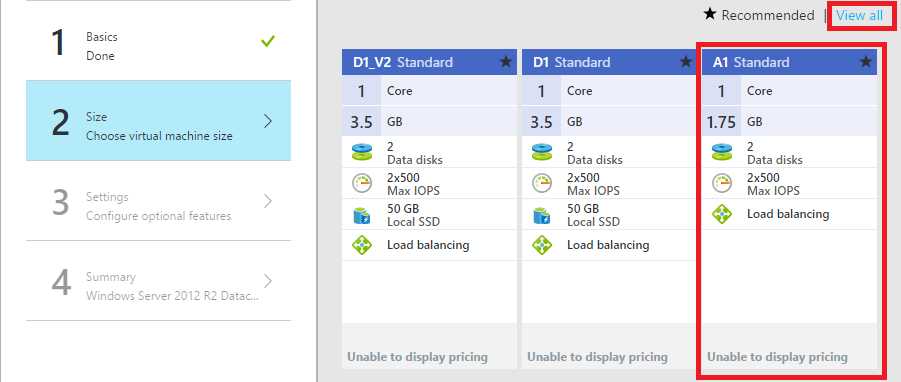
Task: Select the A1 Standard card header
Action: pyautogui.click(x=790, y=62)
